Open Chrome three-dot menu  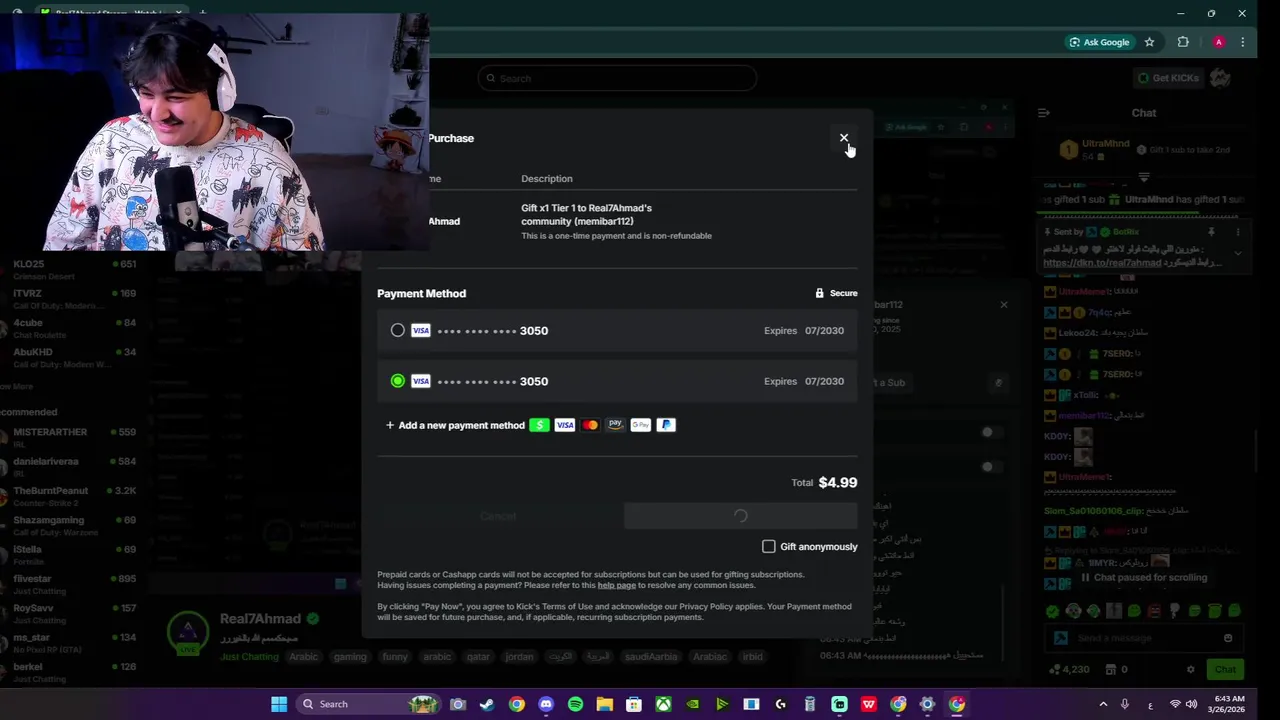pyautogui.click(x=1243, y=42)
